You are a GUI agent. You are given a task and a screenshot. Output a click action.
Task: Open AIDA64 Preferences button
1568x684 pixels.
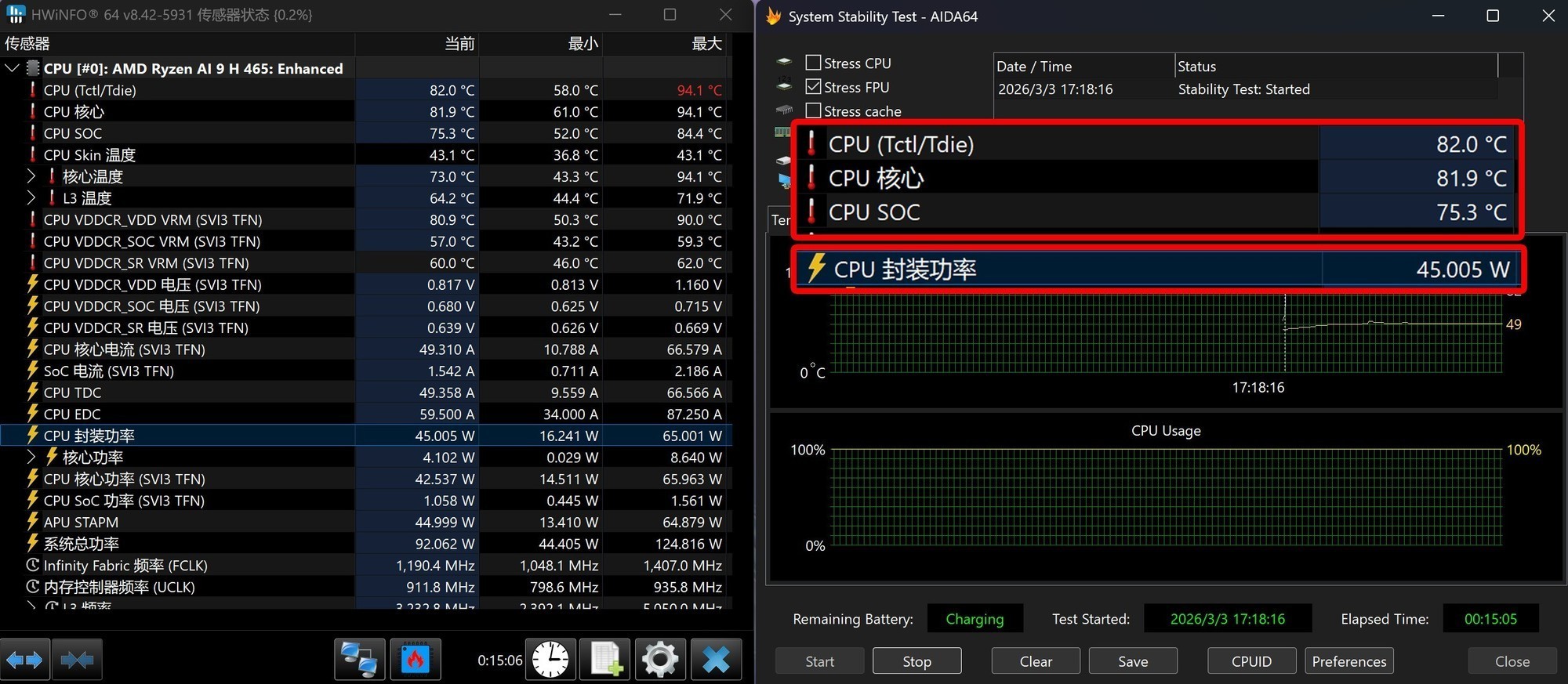(x=1348, y=661)
